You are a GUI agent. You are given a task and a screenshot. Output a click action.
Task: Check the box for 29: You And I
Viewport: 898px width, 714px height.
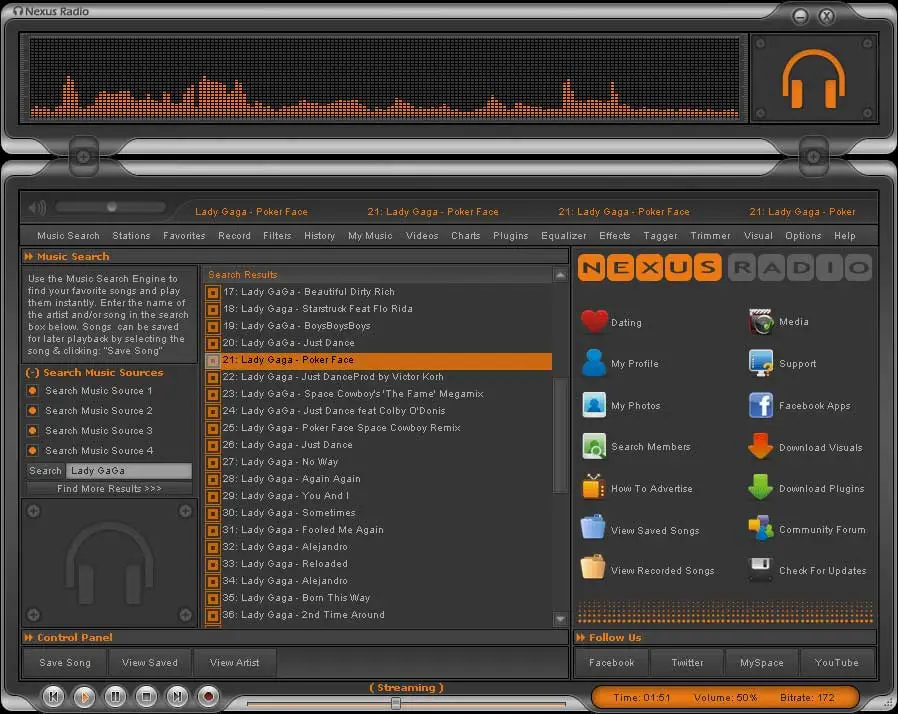213,496
